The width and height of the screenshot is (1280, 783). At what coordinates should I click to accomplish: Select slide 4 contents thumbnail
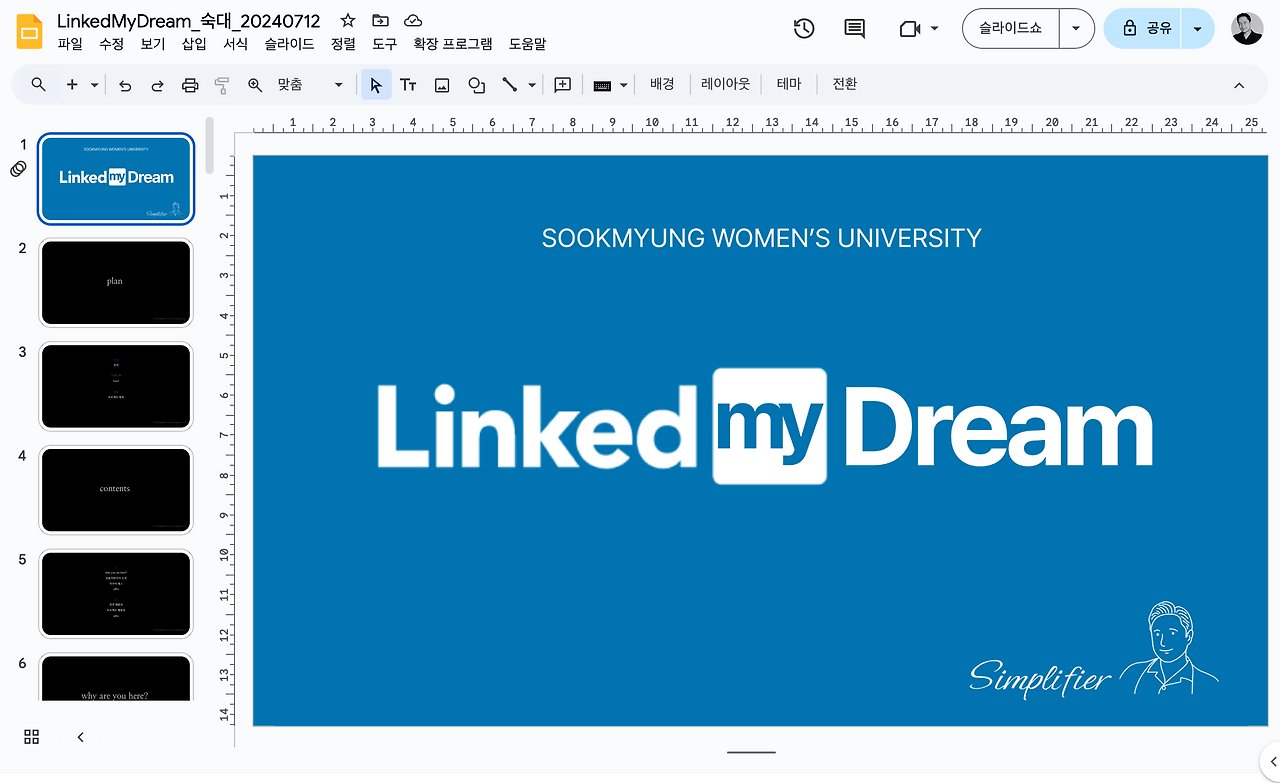pyautogui.click(x=115, y=490)
